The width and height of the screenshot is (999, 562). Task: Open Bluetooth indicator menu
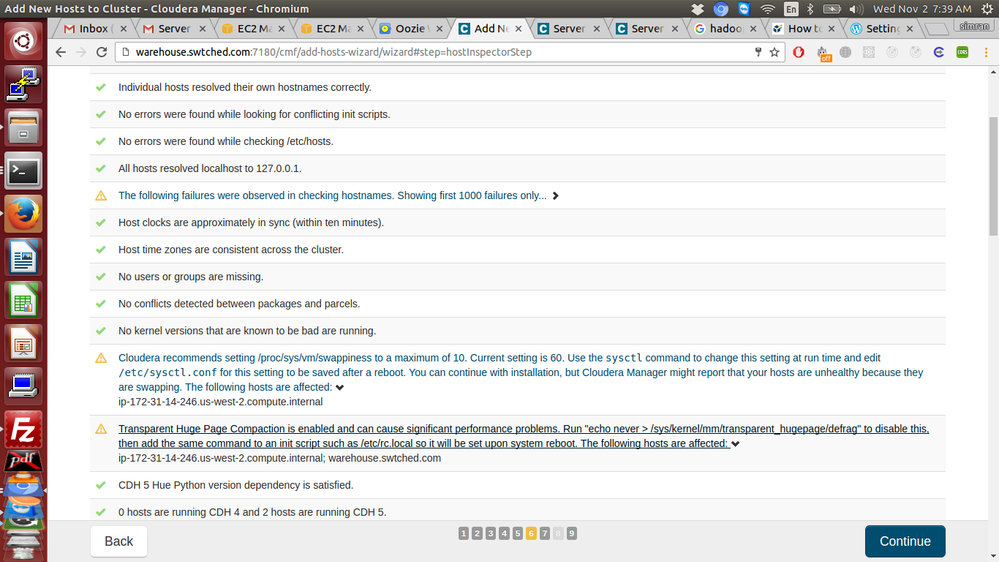(810, 9)
